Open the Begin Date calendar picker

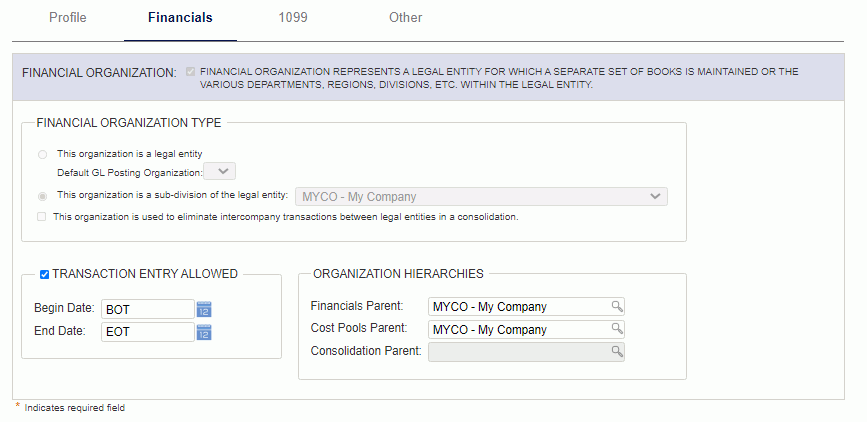[204, 309]
